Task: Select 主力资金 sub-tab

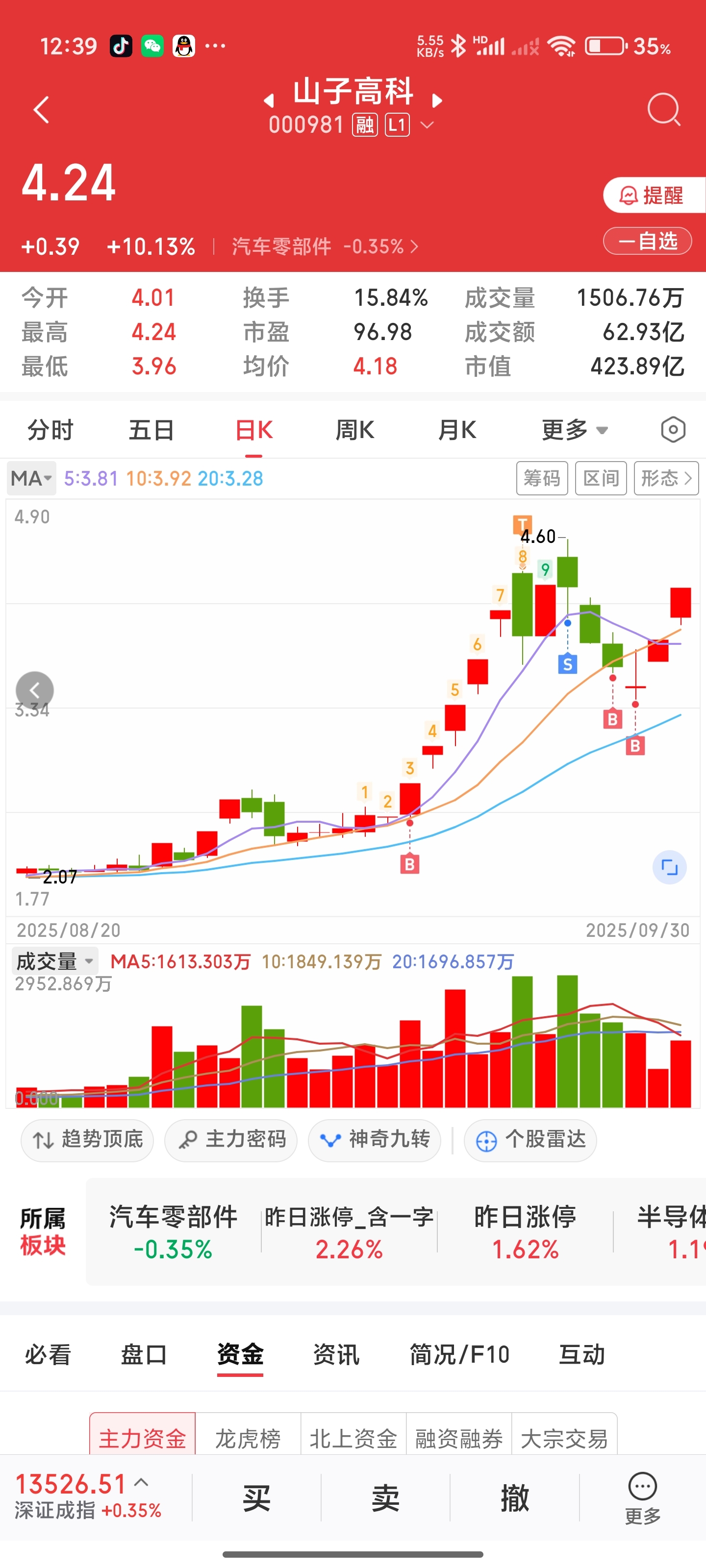Action: (x=143, y=1435)
